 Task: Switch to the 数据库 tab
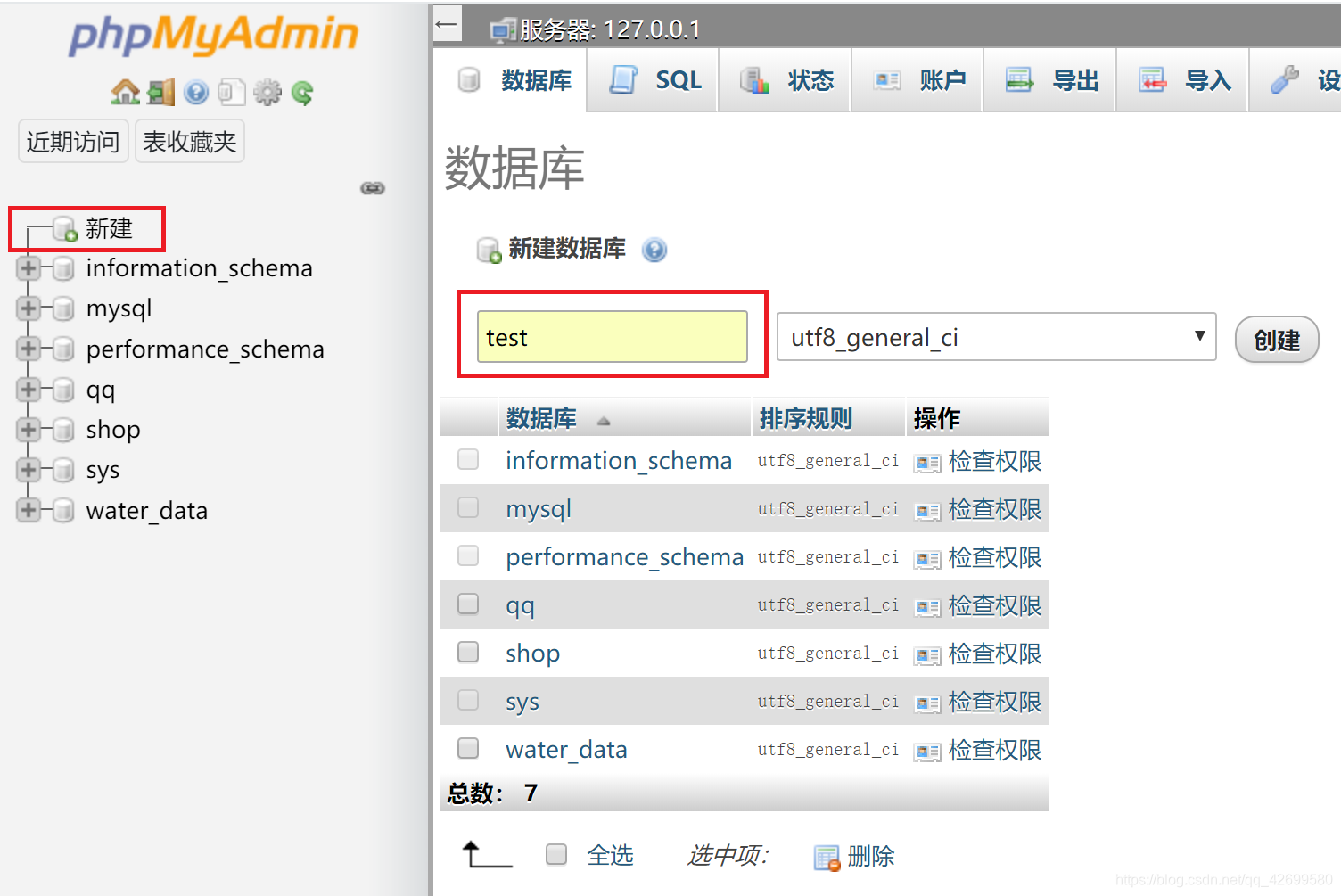click(x=511, y=80)
